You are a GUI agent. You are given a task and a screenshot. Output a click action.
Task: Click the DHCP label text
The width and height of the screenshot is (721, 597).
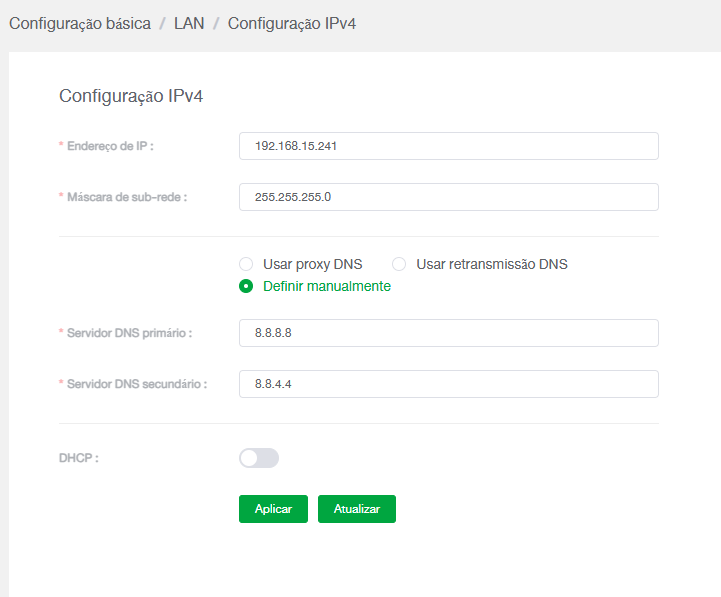coord(79,458)
